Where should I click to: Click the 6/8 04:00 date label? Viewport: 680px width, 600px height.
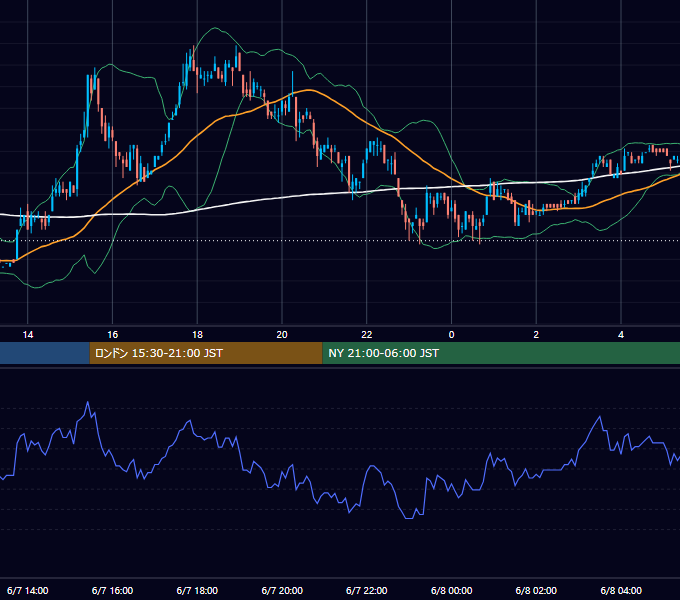[x=621, y=590]
